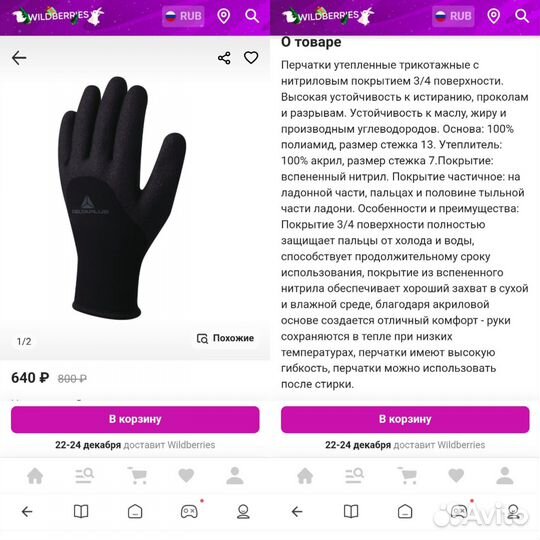Open search in the left screen header
This screenshot has height=540, width=540.
click(x=252, y=16)
